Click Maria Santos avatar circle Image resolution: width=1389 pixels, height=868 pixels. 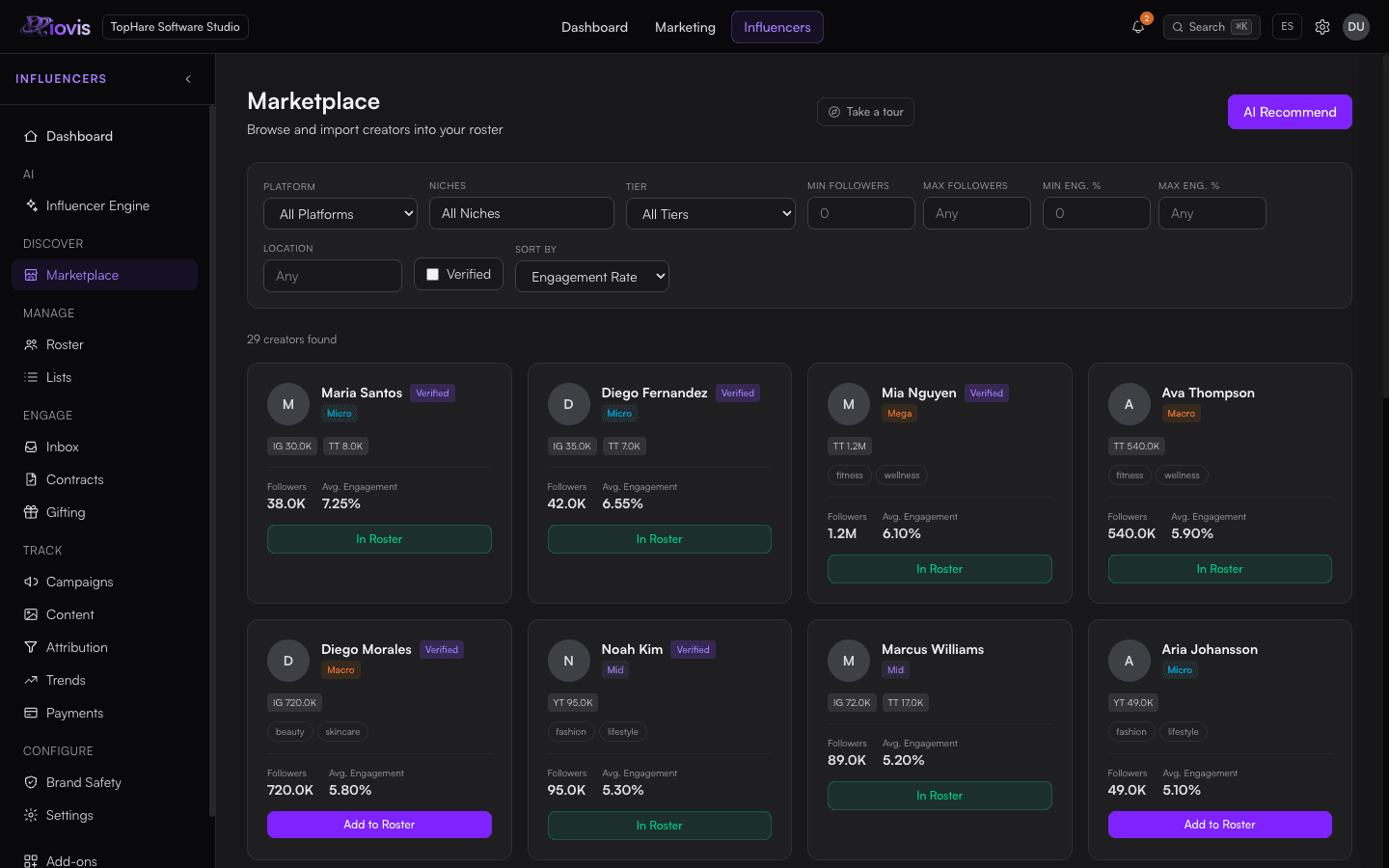[x=288, y=404]
